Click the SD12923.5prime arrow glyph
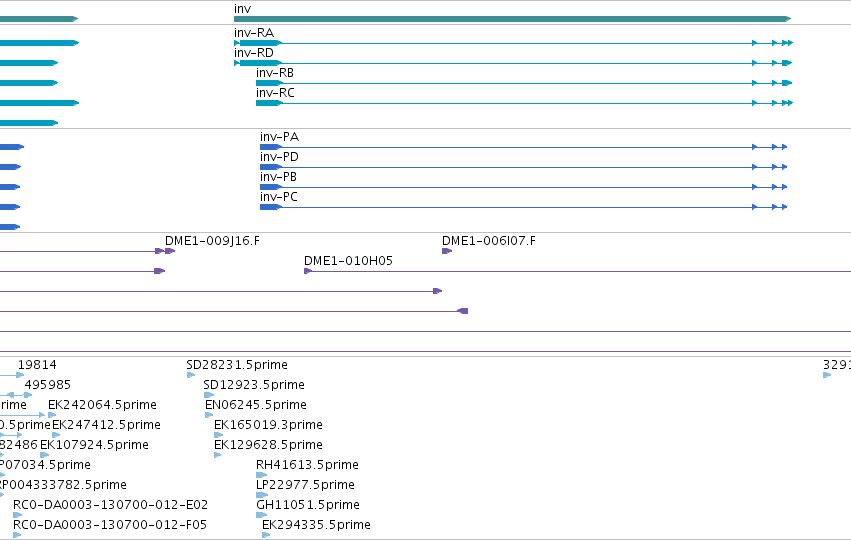Image resolution: width=851 pixels, height=540 pixels. (209, 395)
